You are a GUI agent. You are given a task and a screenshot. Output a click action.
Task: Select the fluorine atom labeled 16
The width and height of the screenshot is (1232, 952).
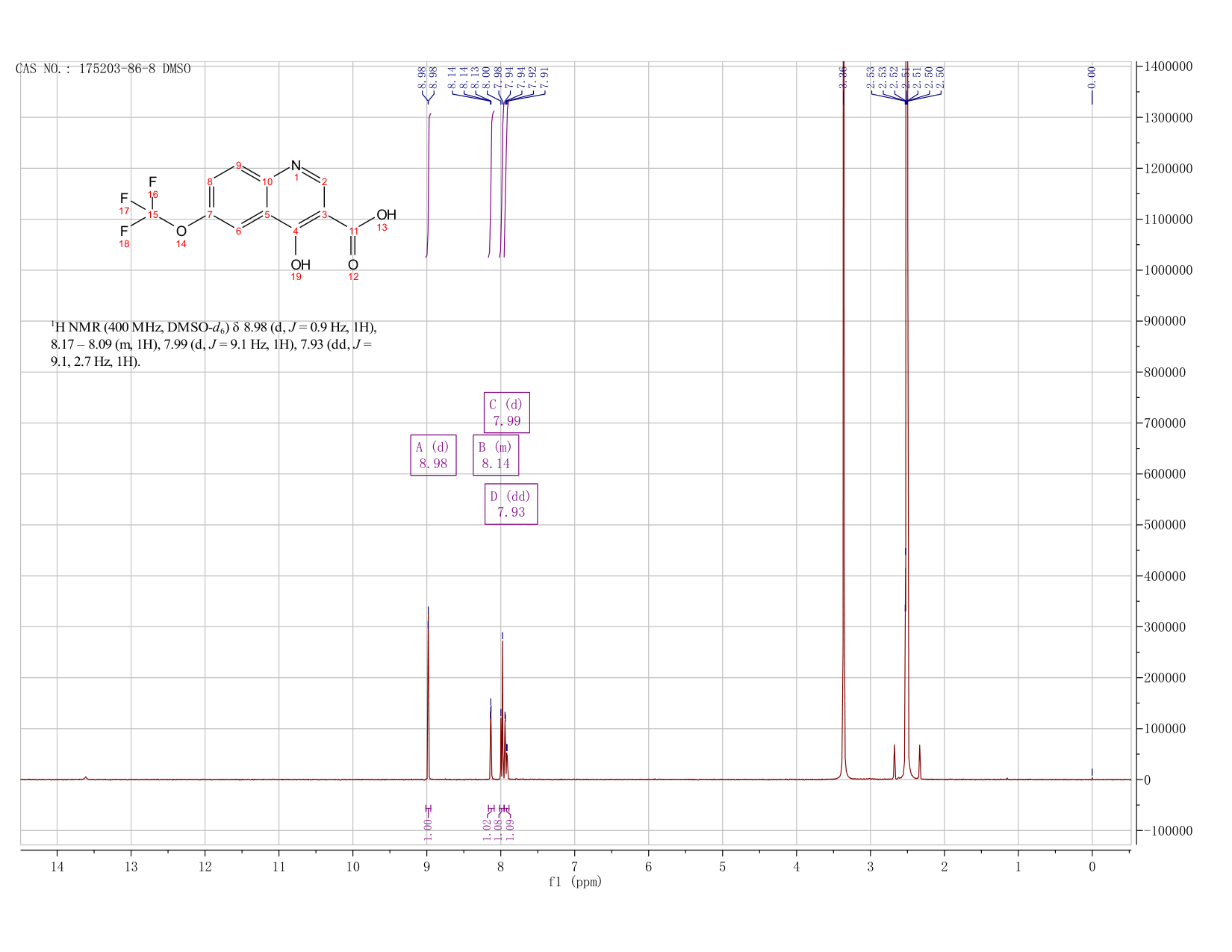[152, 182]
